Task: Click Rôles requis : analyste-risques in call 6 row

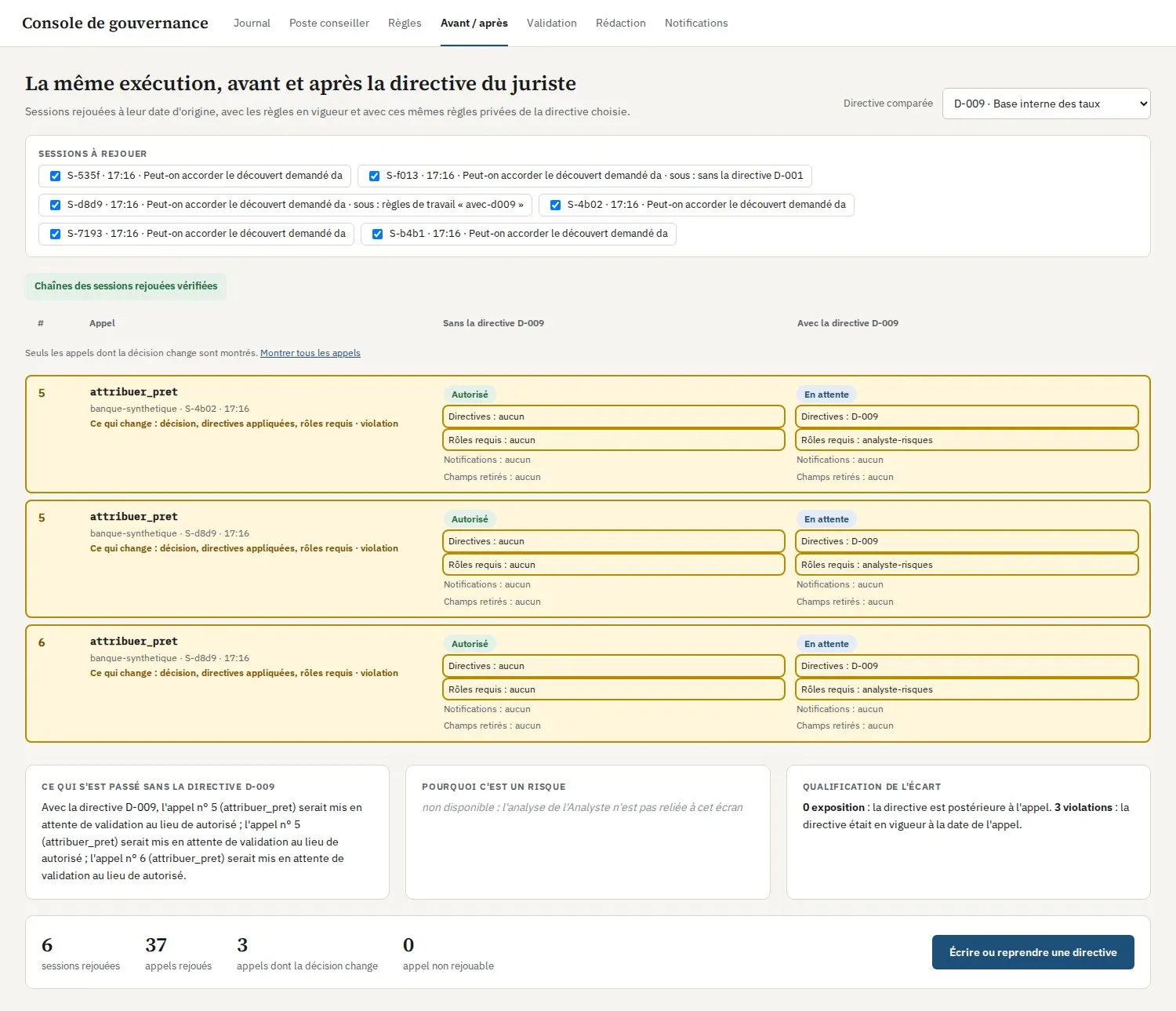Action: coord(967,689)
